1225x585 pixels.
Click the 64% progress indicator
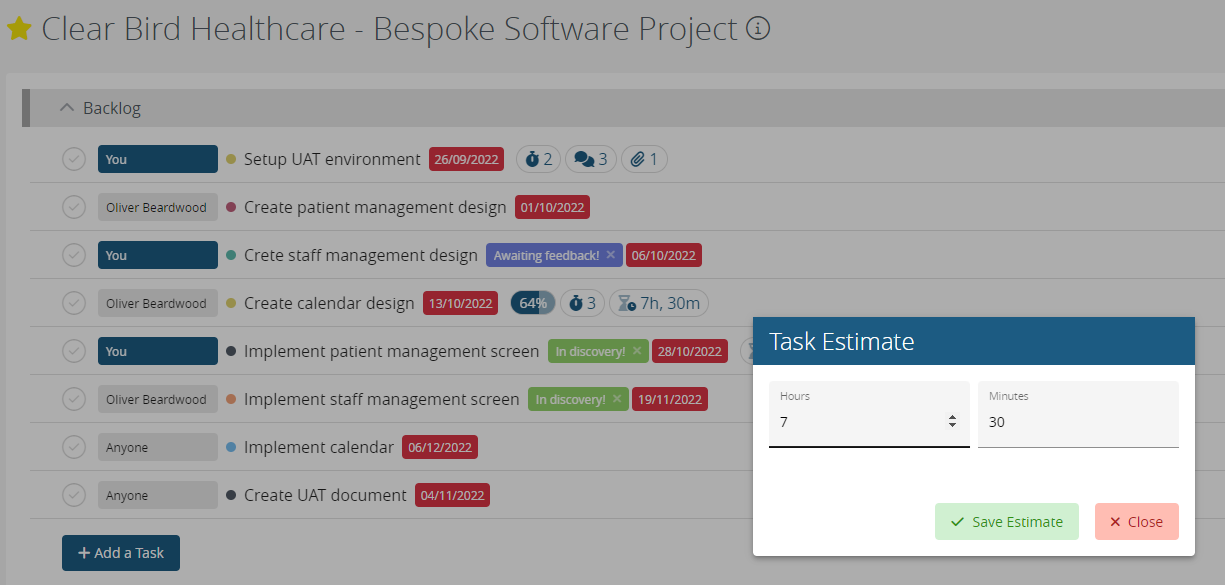[532, 303]
